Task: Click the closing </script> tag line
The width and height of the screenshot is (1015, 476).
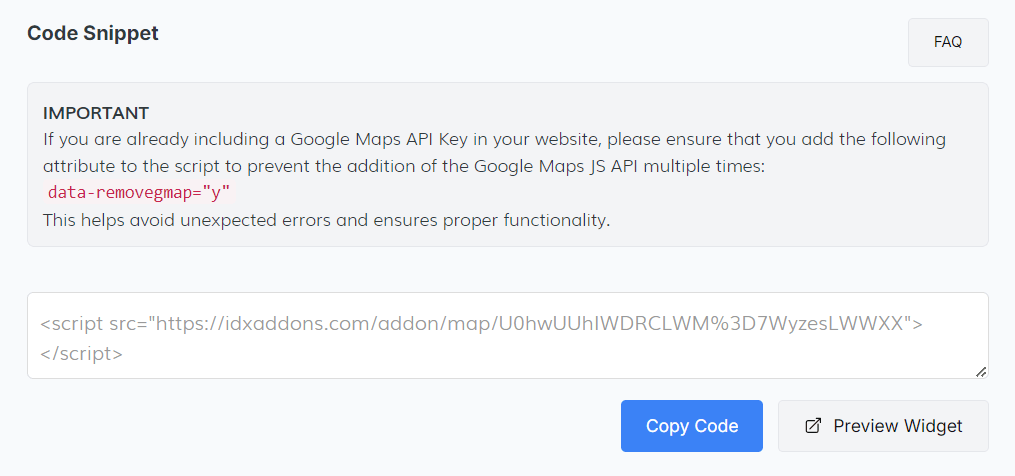Action: pyautogui.click(x=82, y=353)
